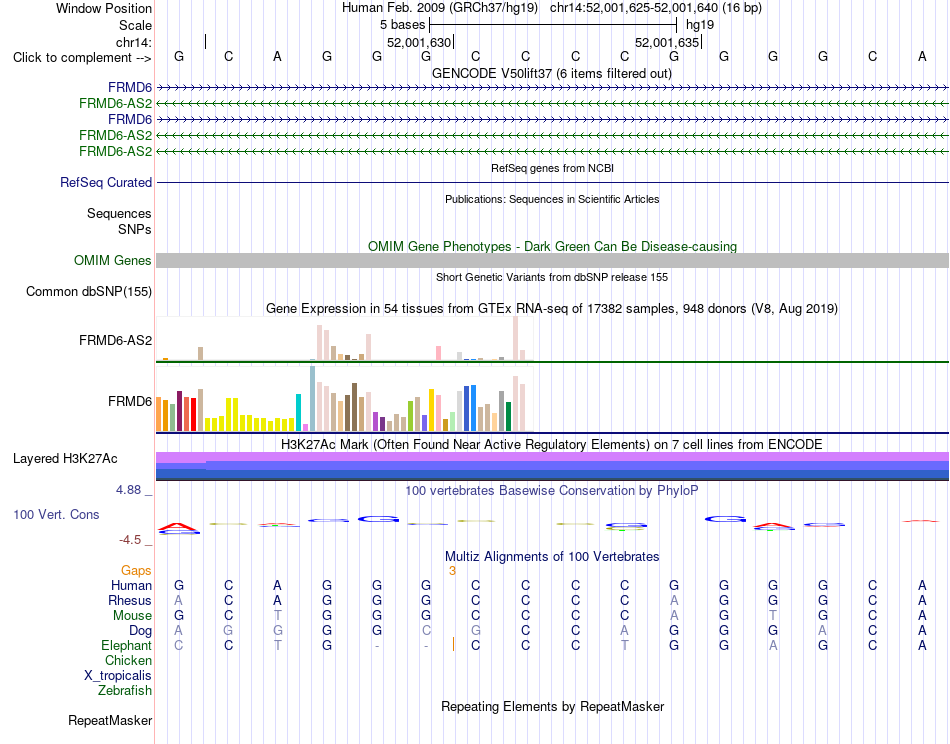Screen dimensions: 950x744
Task: Click dark green bar in FRMD6 expression chart
Action: point(508,417)
